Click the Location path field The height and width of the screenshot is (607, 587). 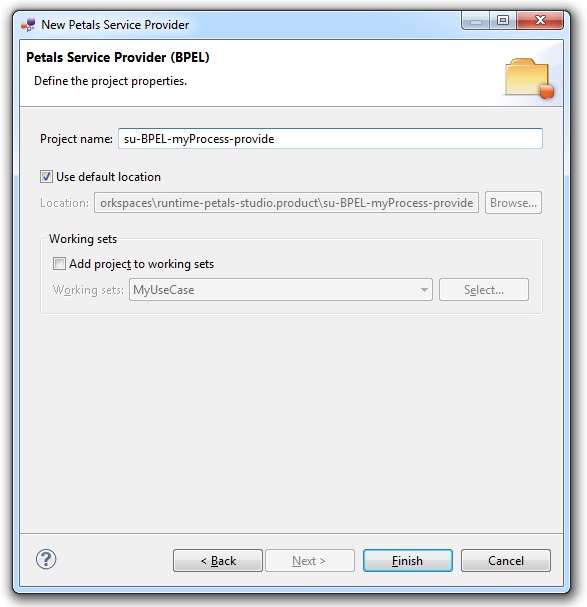(287, 203)
